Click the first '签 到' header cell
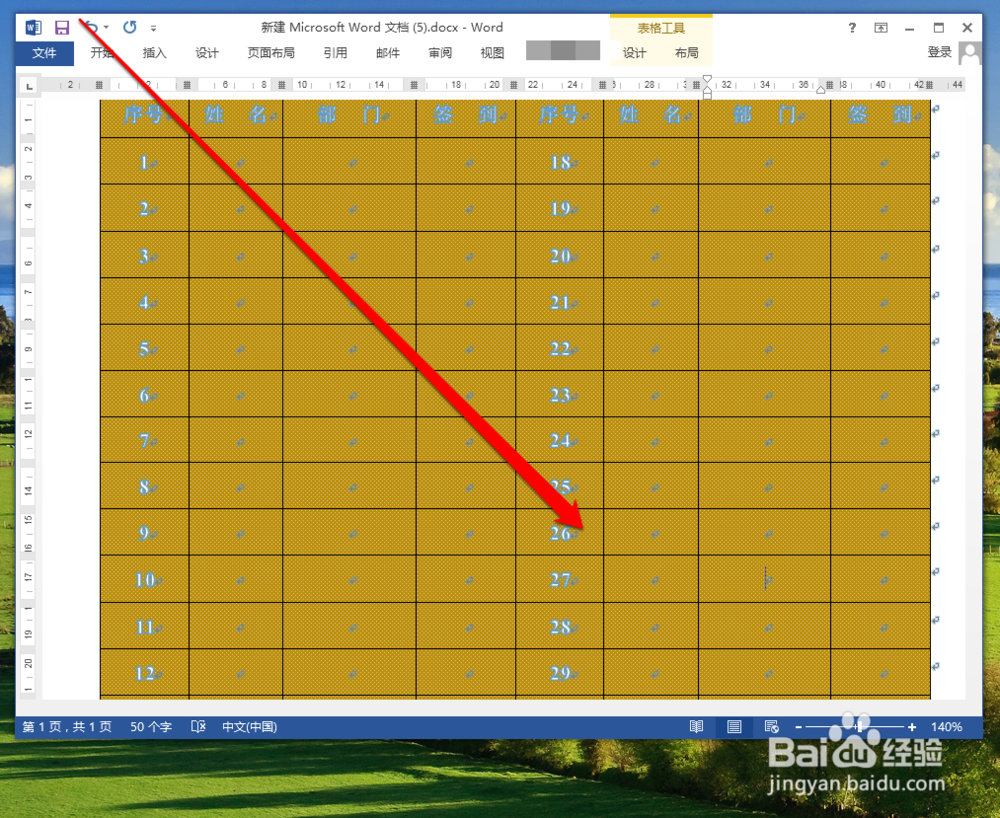 [466, 119]
